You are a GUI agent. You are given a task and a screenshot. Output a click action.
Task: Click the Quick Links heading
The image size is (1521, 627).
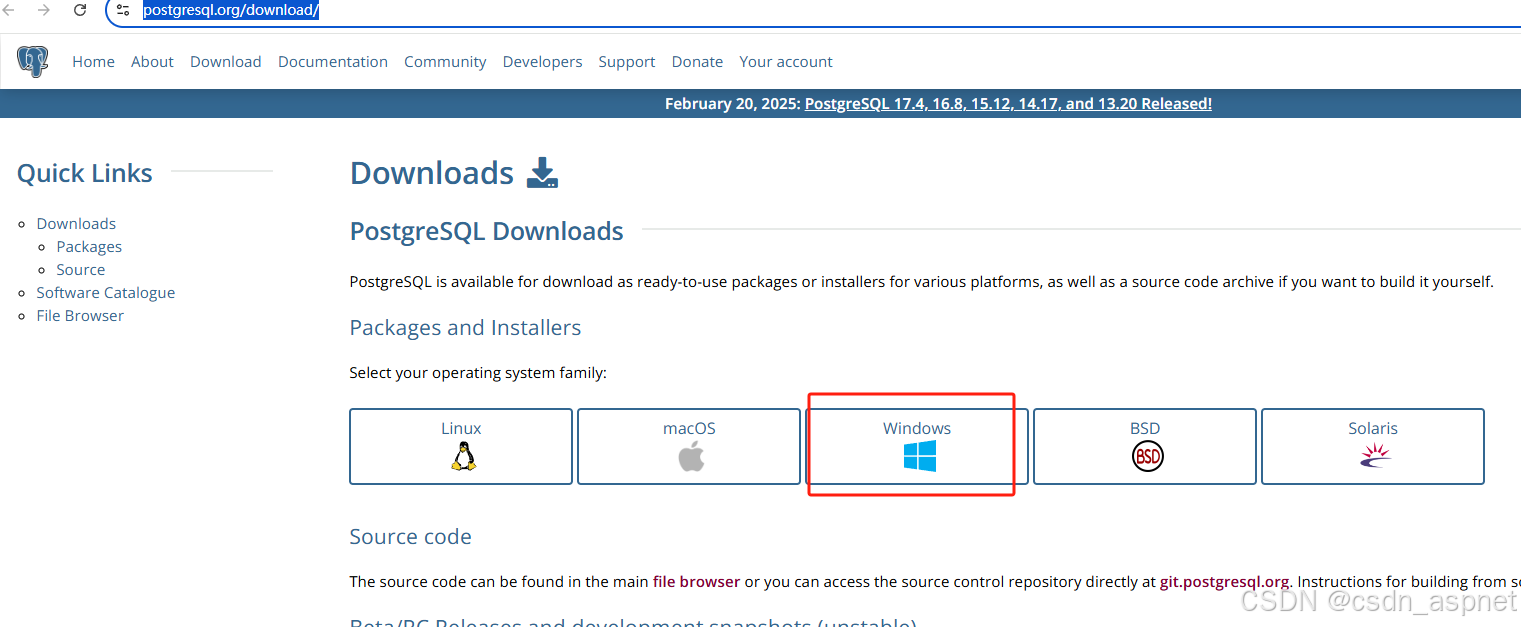pyautogui.click(x=85, y=173)
